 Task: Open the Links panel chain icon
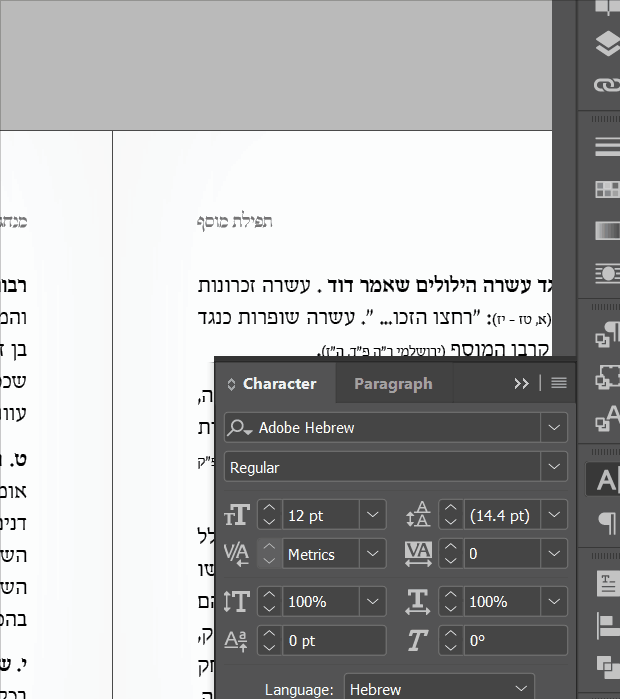608,84
